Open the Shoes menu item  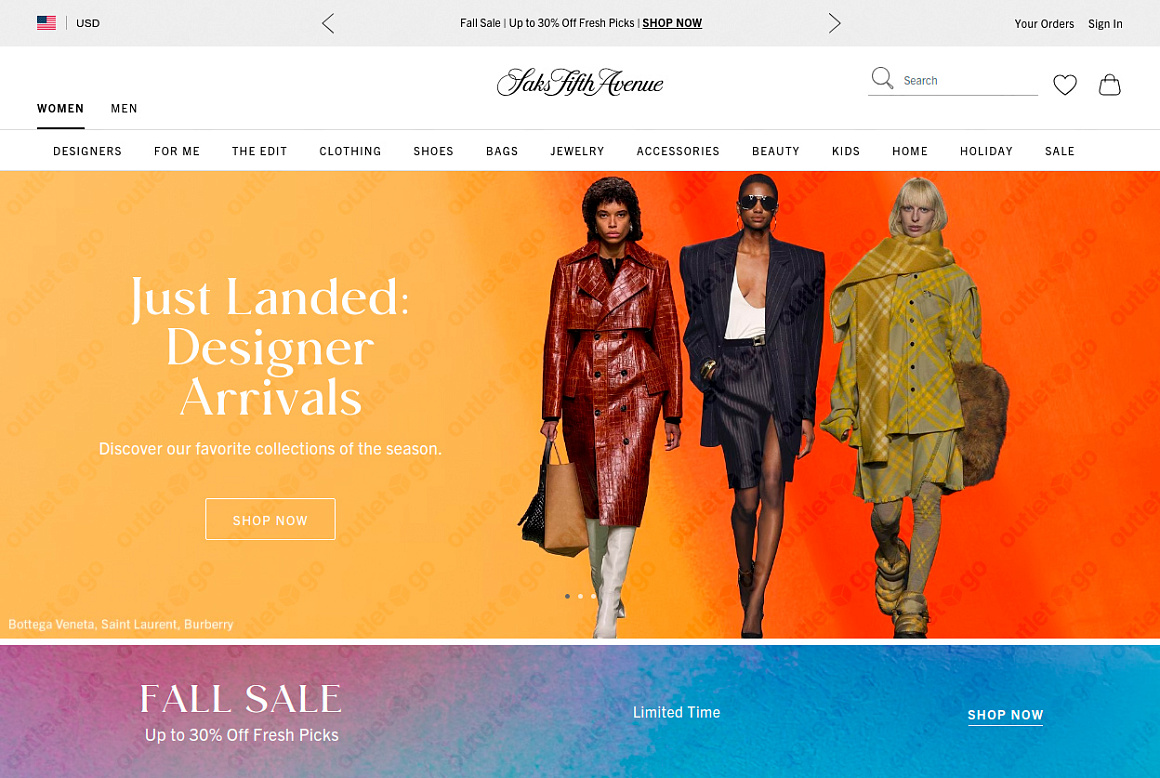433,151
